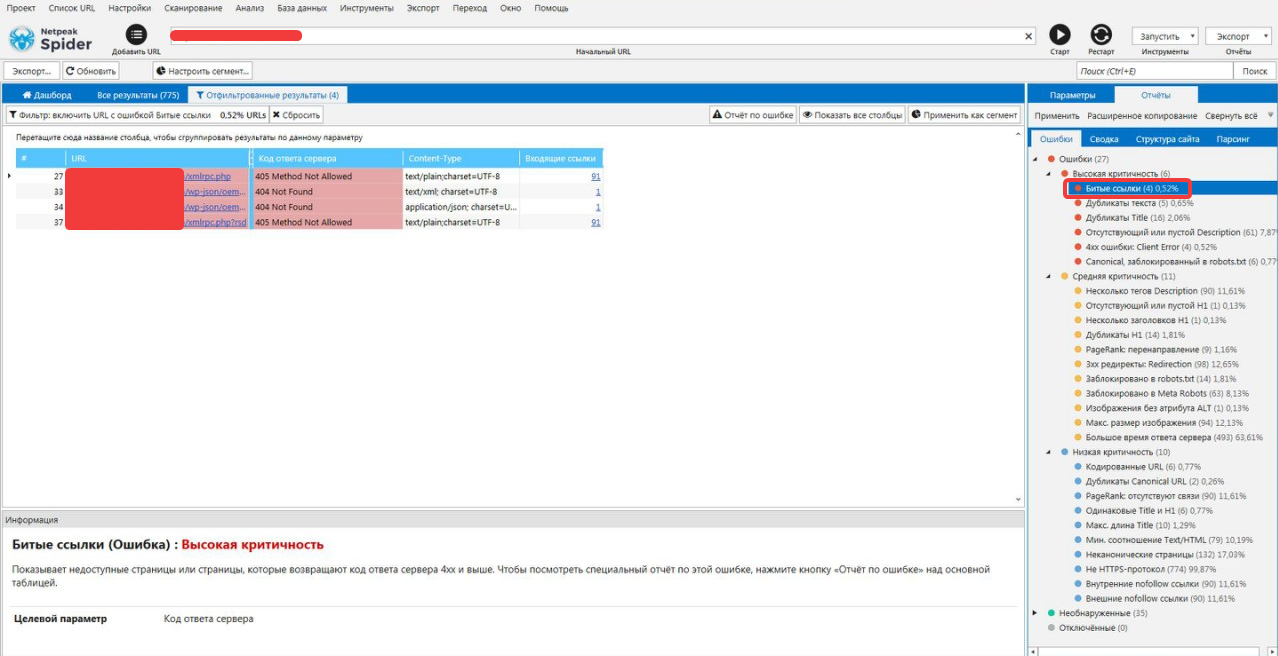Open the Проект menu
This screenshot has width=1278, height=656.
(x=21, y=8)
